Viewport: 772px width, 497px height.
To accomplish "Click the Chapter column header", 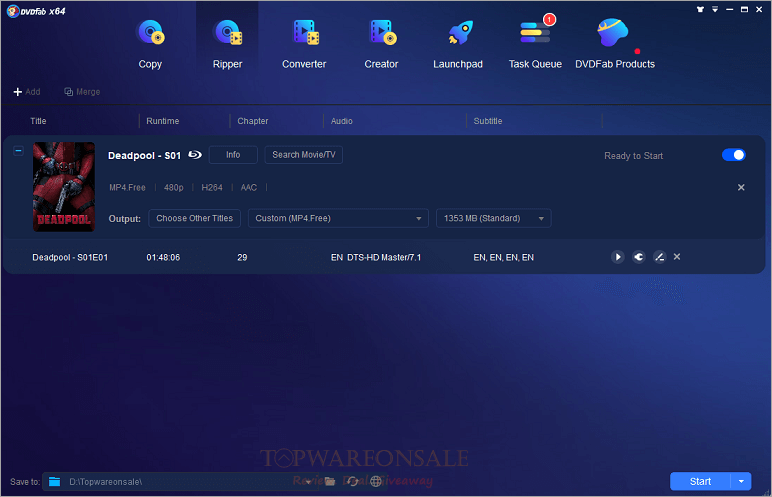I will tap(253, 121).
